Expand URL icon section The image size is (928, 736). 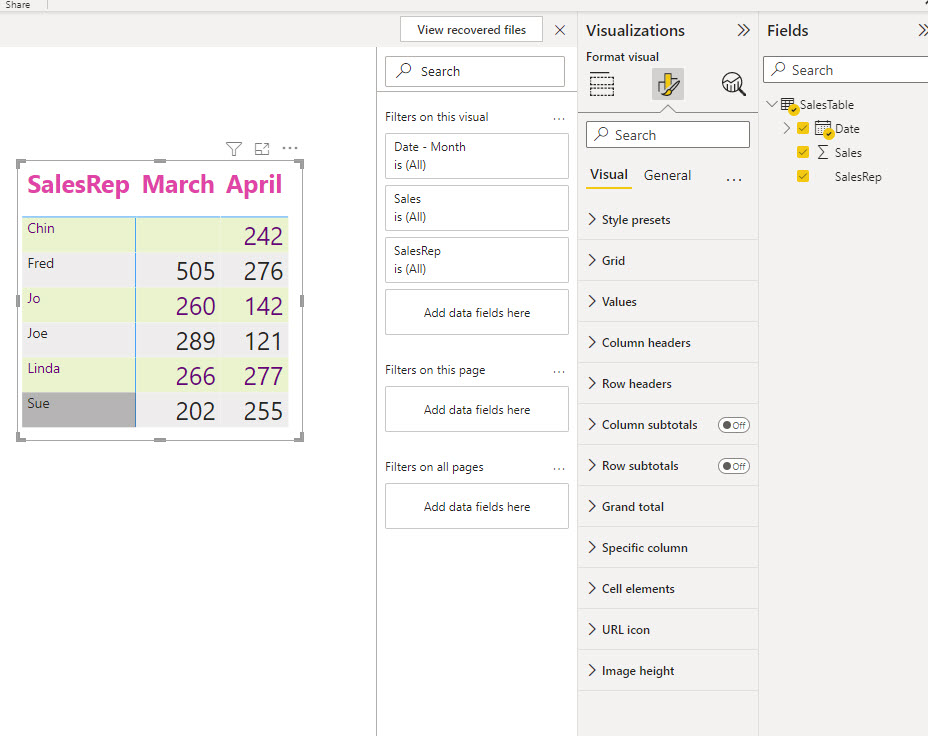668,630
